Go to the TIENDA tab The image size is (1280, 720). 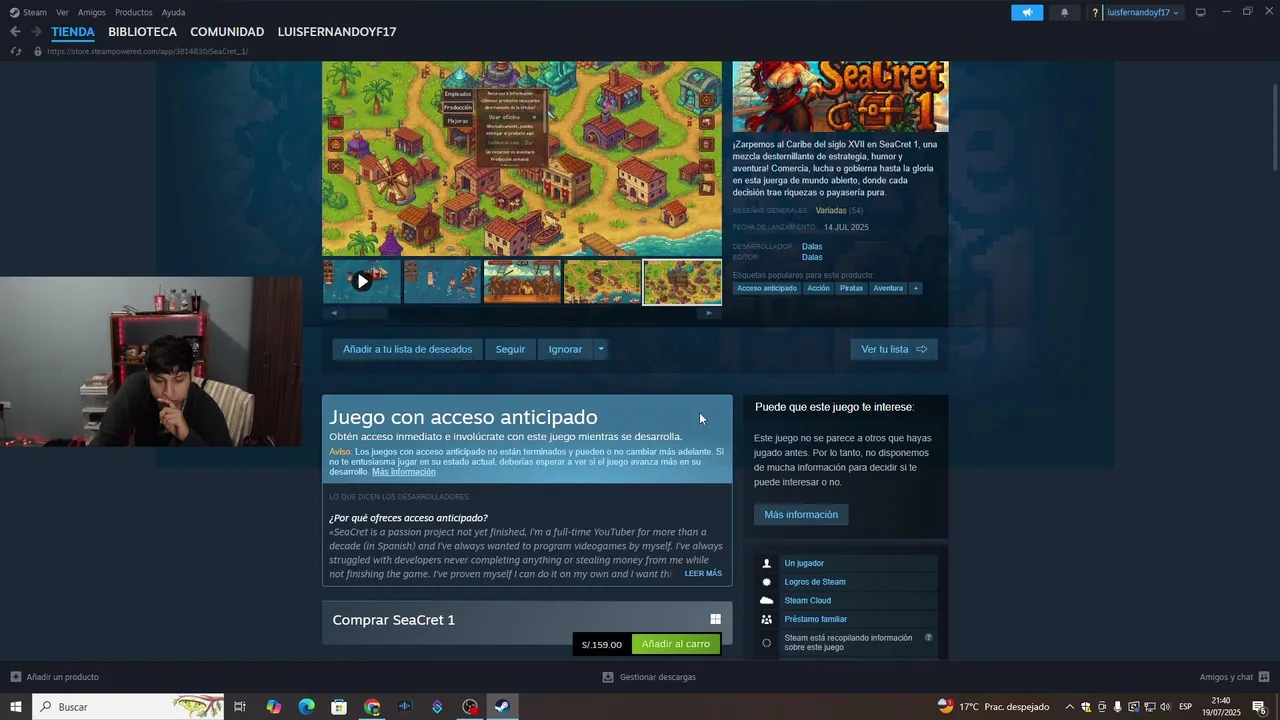click(x=73, y=32)
